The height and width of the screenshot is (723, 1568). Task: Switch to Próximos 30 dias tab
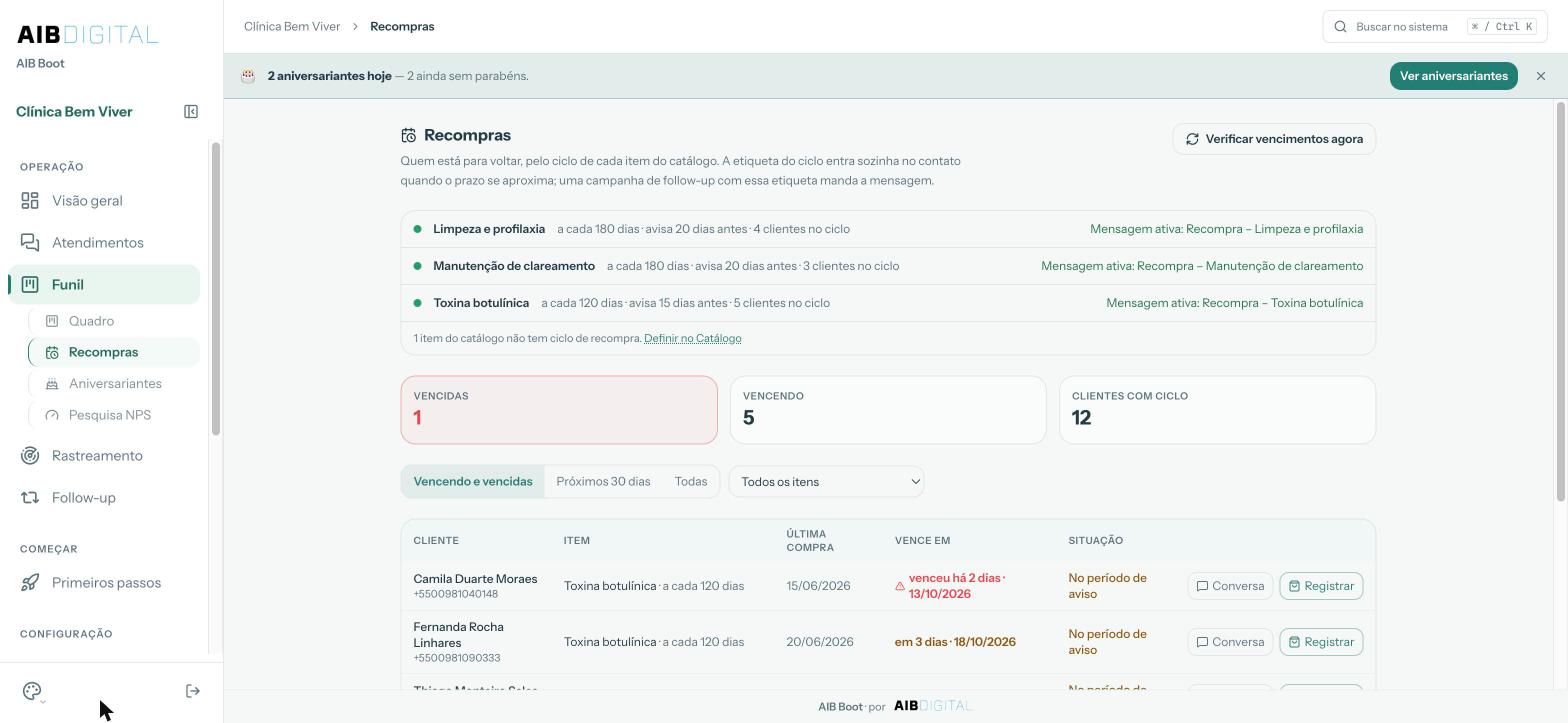(x=603, y=482)
